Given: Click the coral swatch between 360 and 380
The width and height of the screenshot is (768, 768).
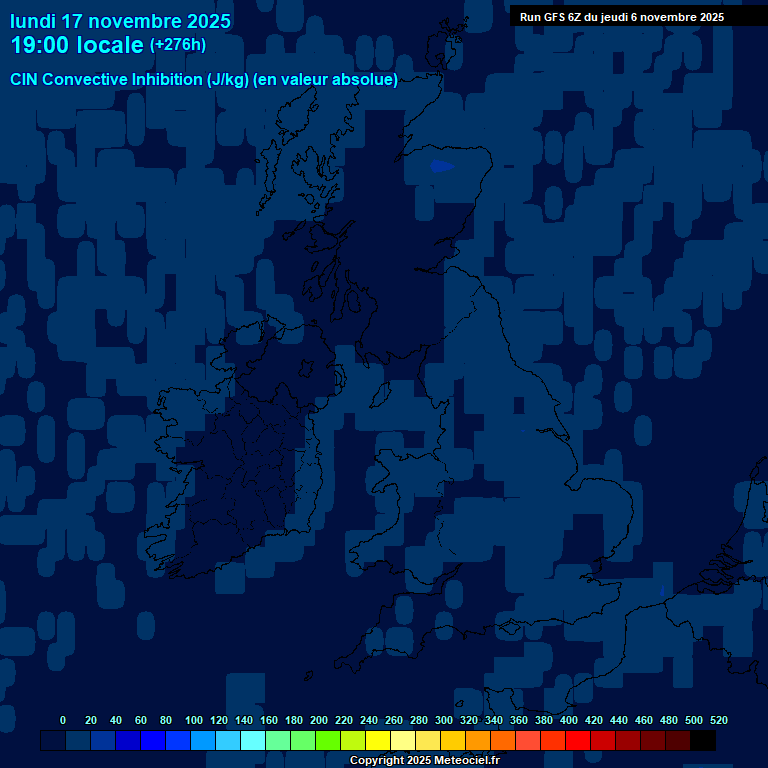Looking at the screenshot, I should (x=528, y=740).
